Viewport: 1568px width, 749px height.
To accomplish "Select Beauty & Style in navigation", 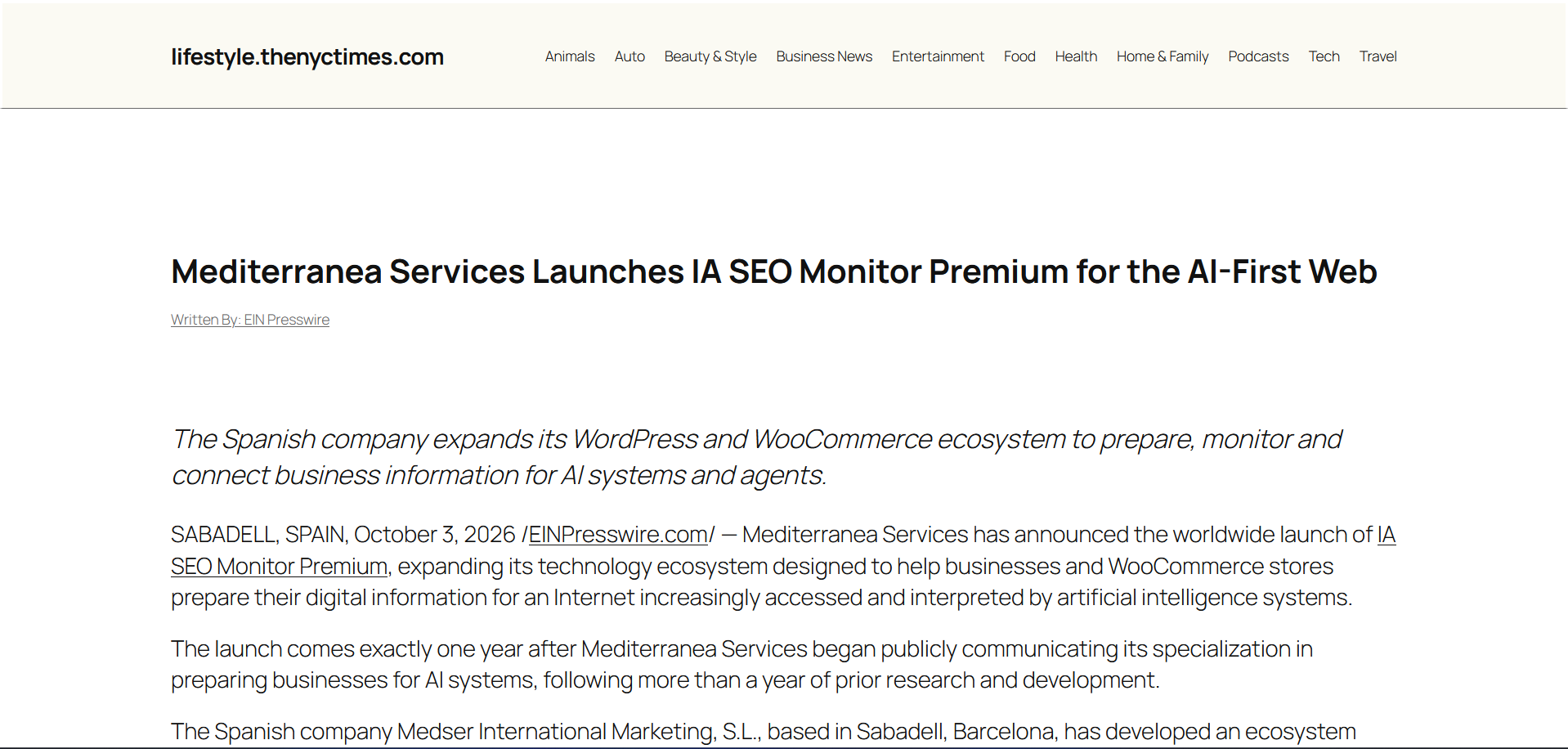I will [x=710, y=56].
